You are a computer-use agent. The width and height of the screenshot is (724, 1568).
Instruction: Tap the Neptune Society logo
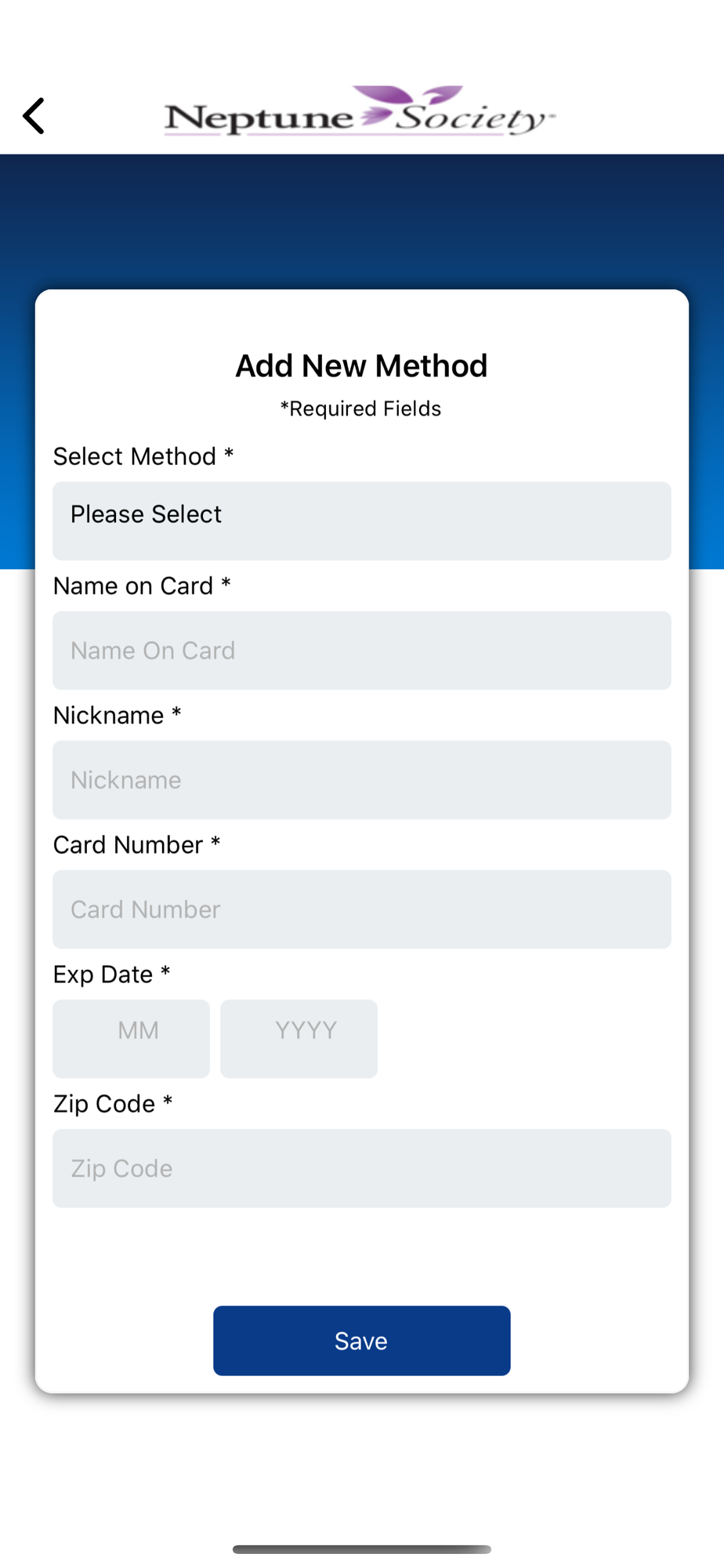pos(360,111)
